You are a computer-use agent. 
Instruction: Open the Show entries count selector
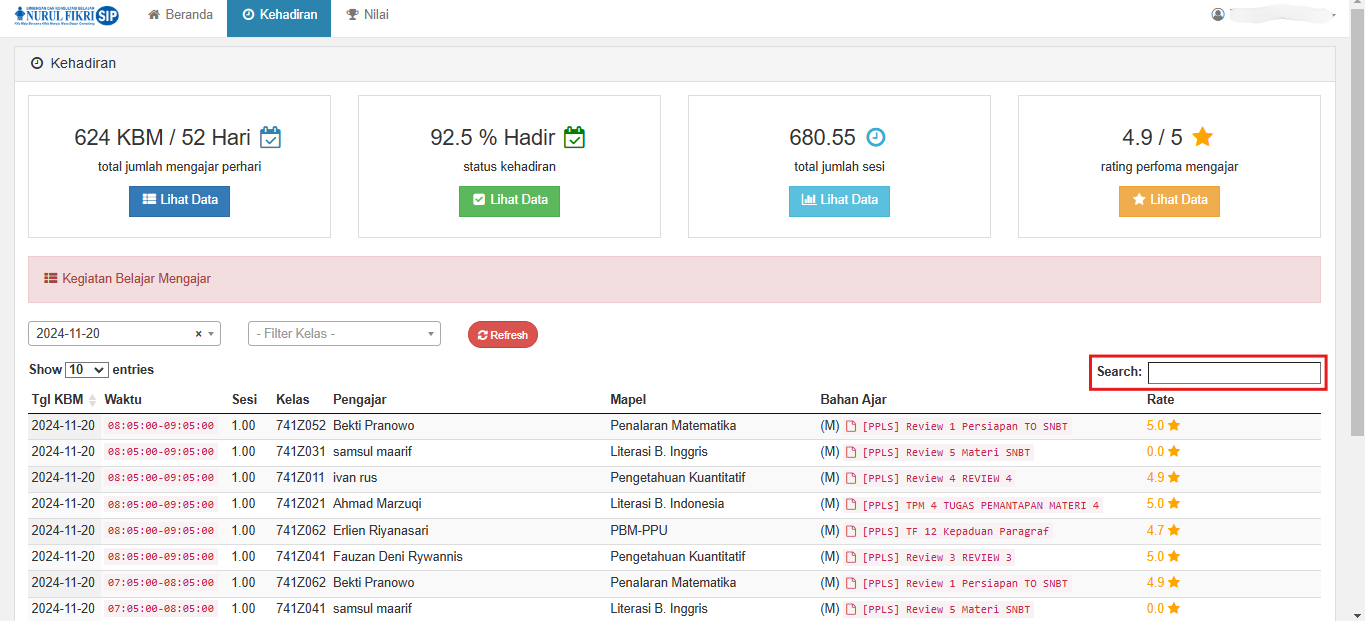[x=86, y=370]
